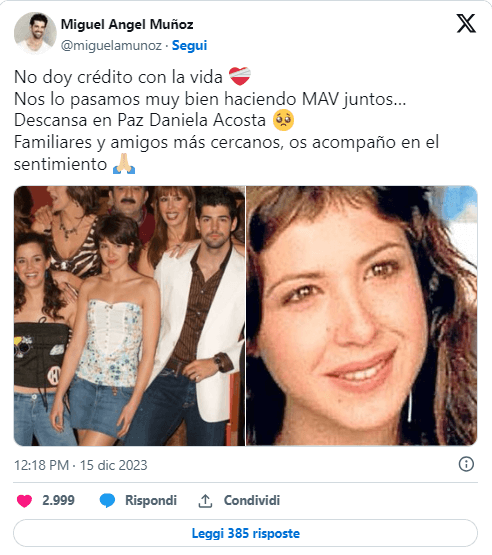Open the group cast photo
The height and width of the screenshot is (555, 492).
129,316
